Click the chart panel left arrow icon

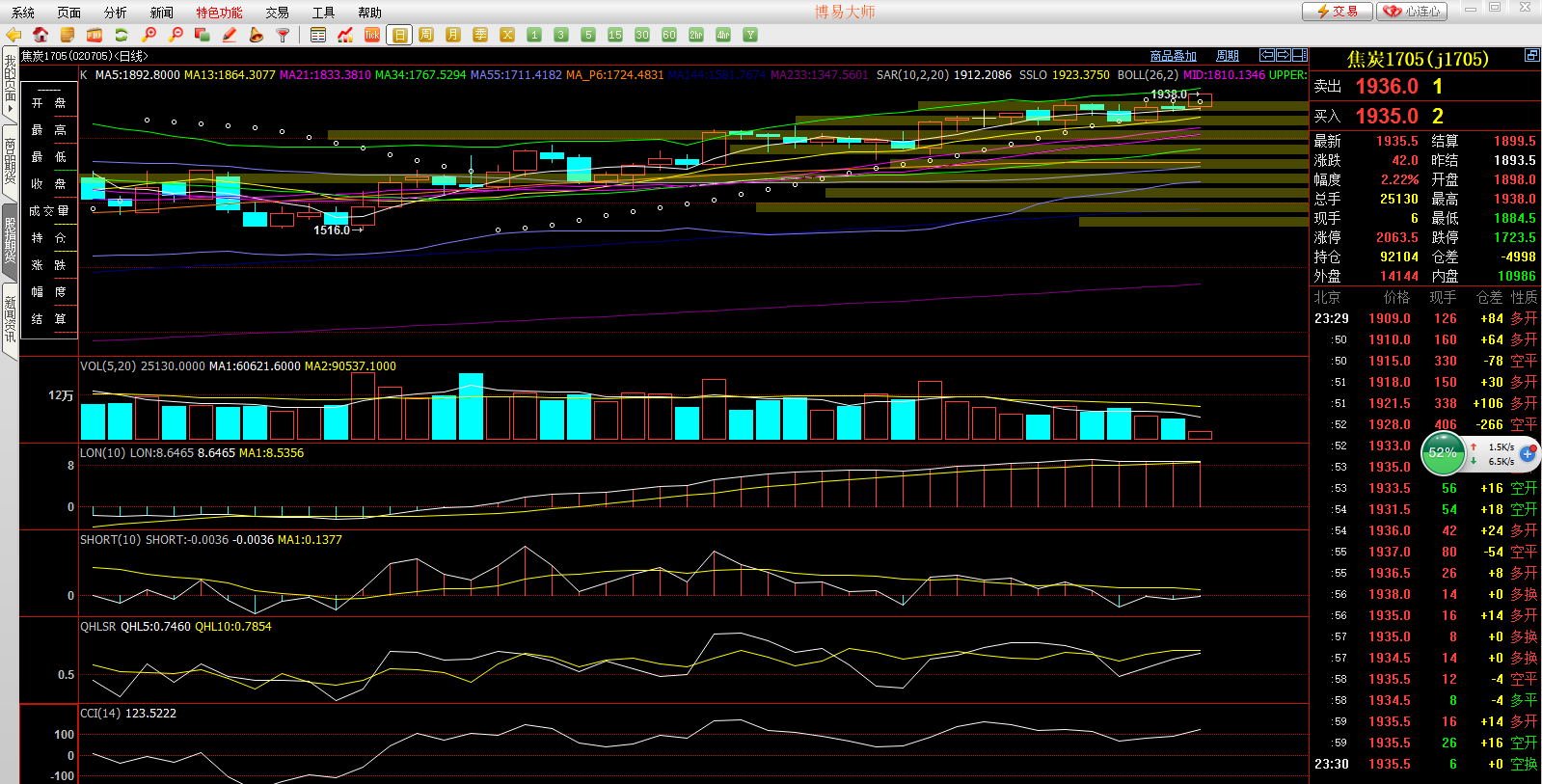1267,55
